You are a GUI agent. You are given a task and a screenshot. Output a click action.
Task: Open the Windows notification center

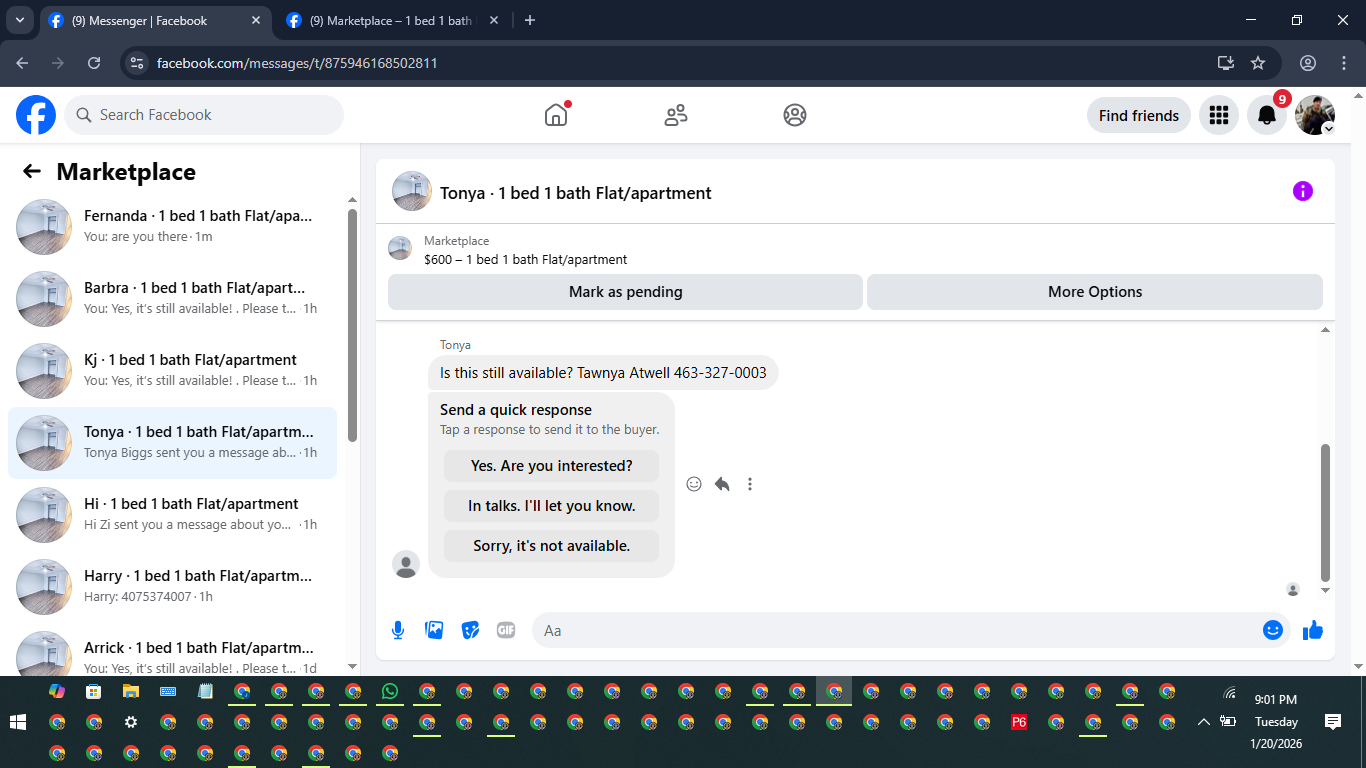click(1333, 722)
